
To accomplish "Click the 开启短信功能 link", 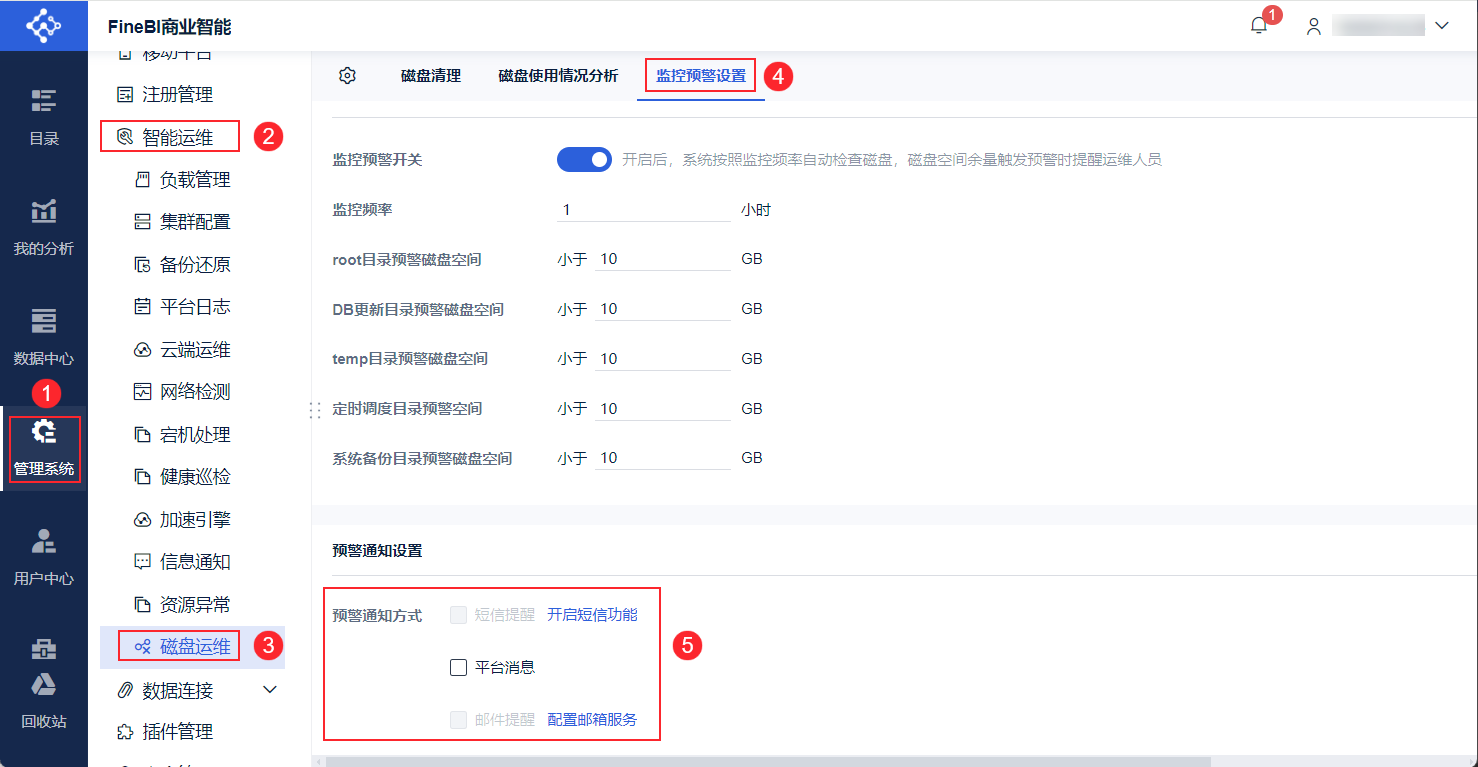I will [x=592, y=615].
